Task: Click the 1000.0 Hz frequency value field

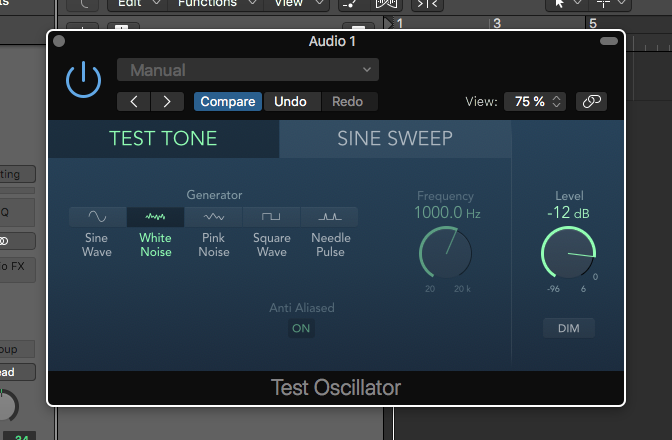Action: pyautogui.click(x=445, y=213)
